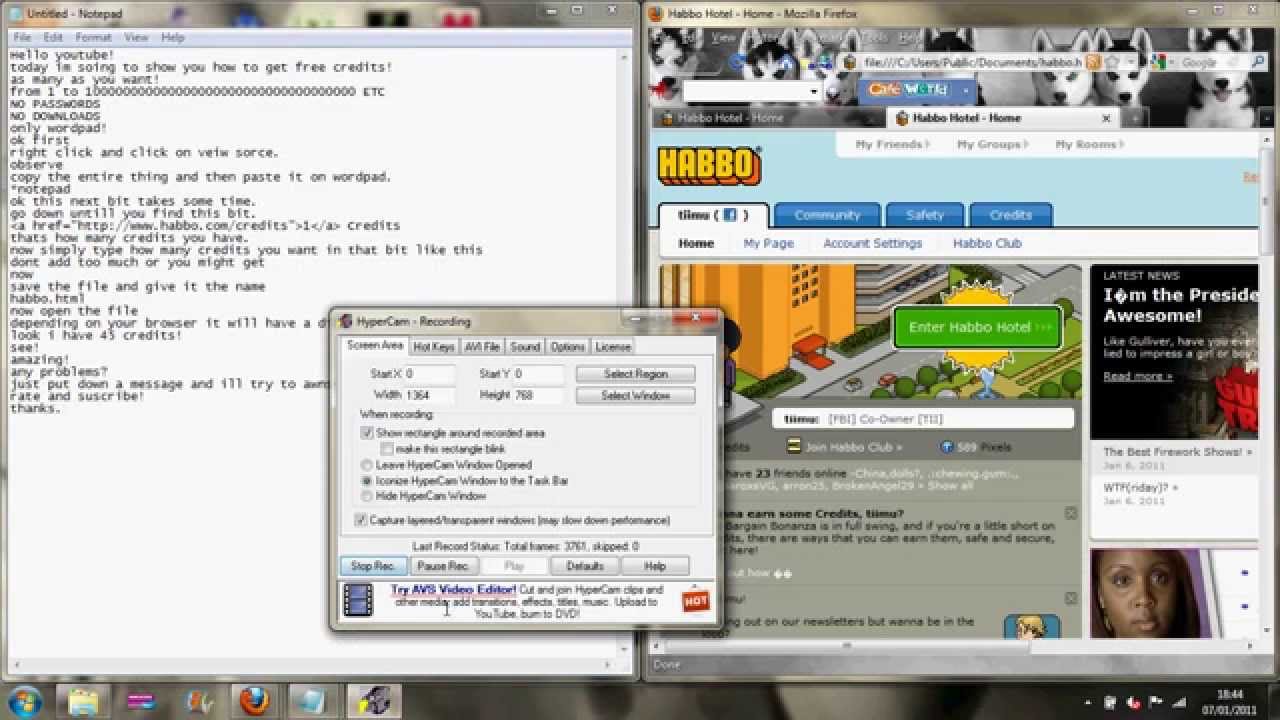The image size is (1280, 720).
Task: Open the white toolbar combo box dropdown
Action: coord(815,92)
